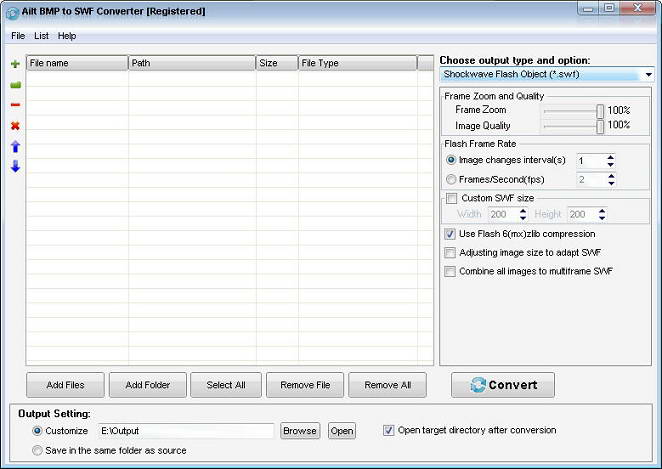The width and height of the screenshot is (662, 469).
Task: Click the application icon in title bar
Action: (12, 13)
